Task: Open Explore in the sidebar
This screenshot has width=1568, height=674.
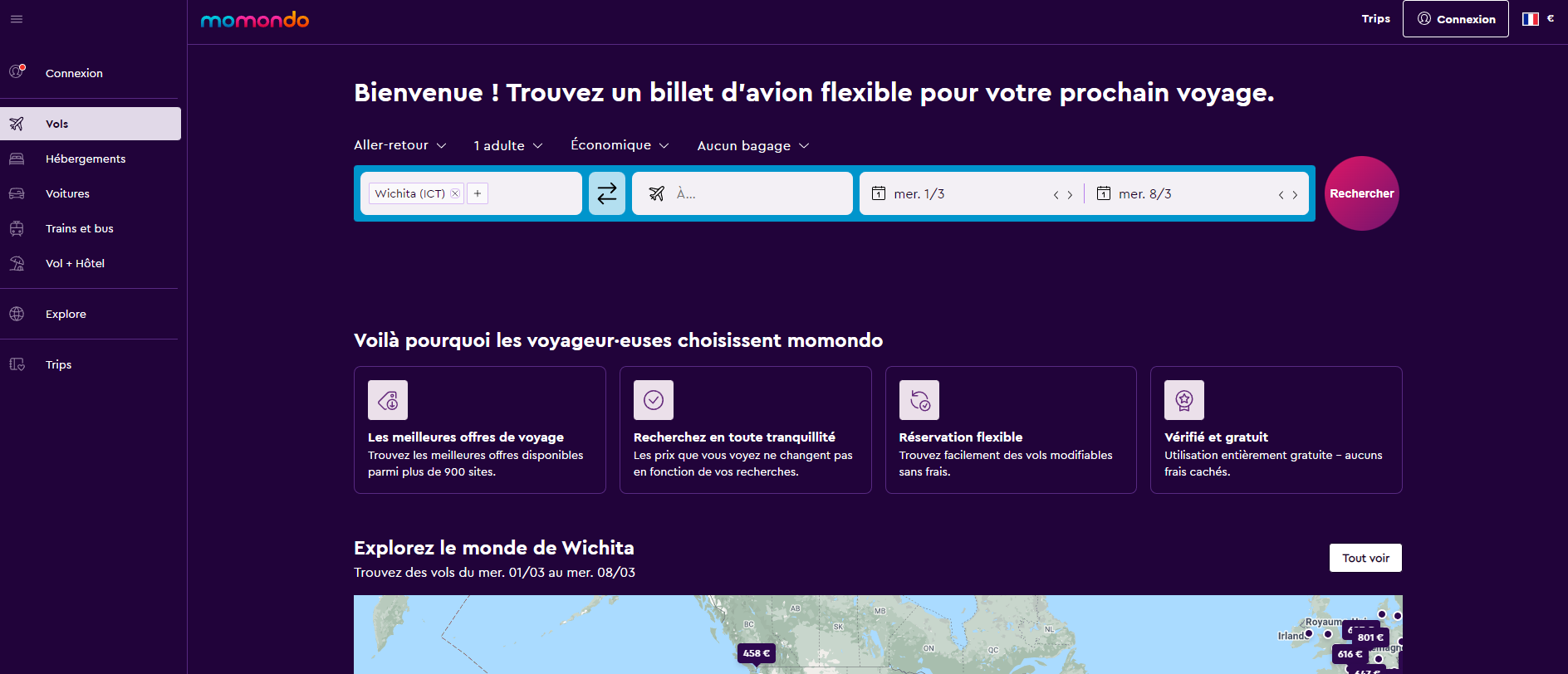Action: (x=91, y=314)
